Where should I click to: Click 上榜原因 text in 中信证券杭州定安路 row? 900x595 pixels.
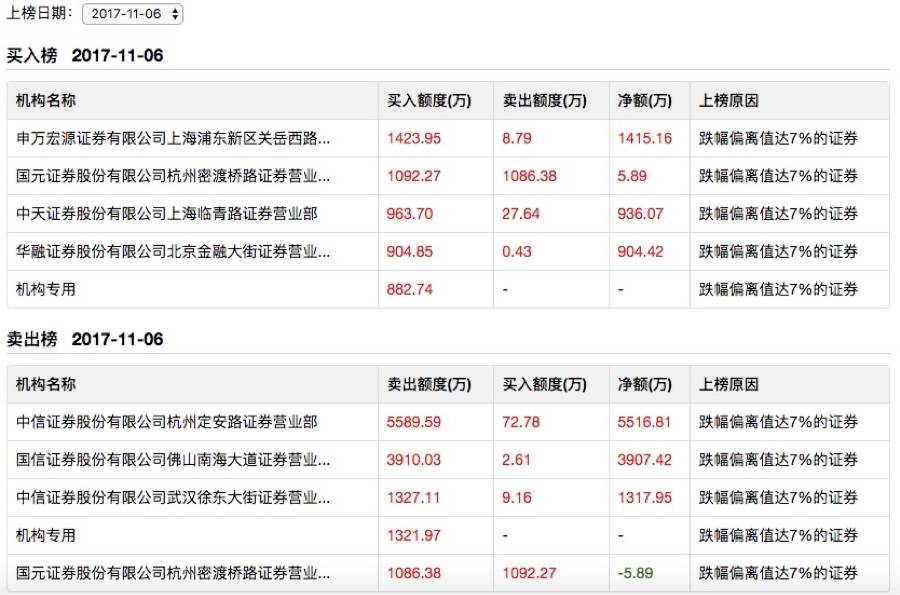tap(778, 422)
